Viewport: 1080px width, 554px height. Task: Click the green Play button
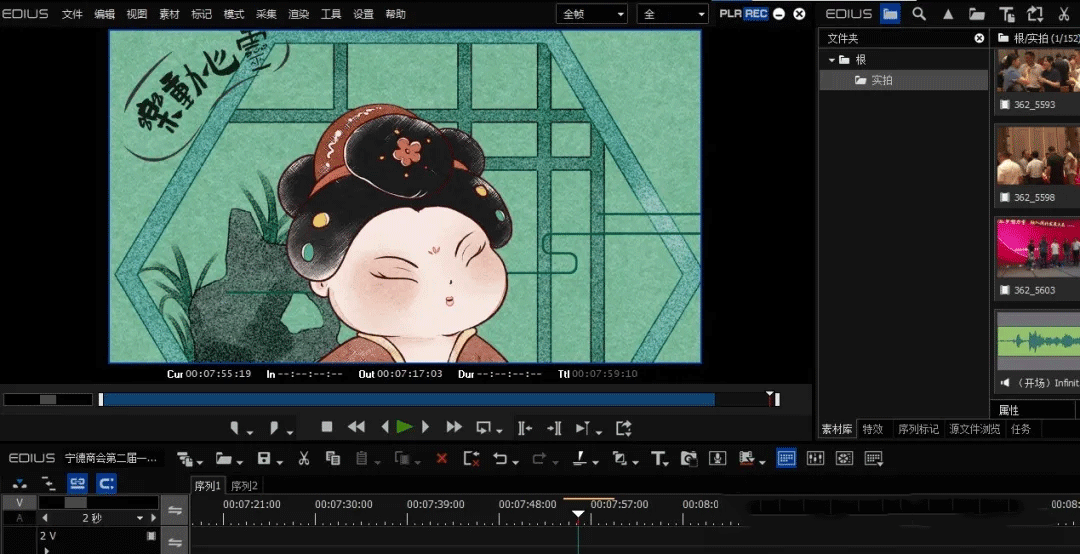click(404, 427)
